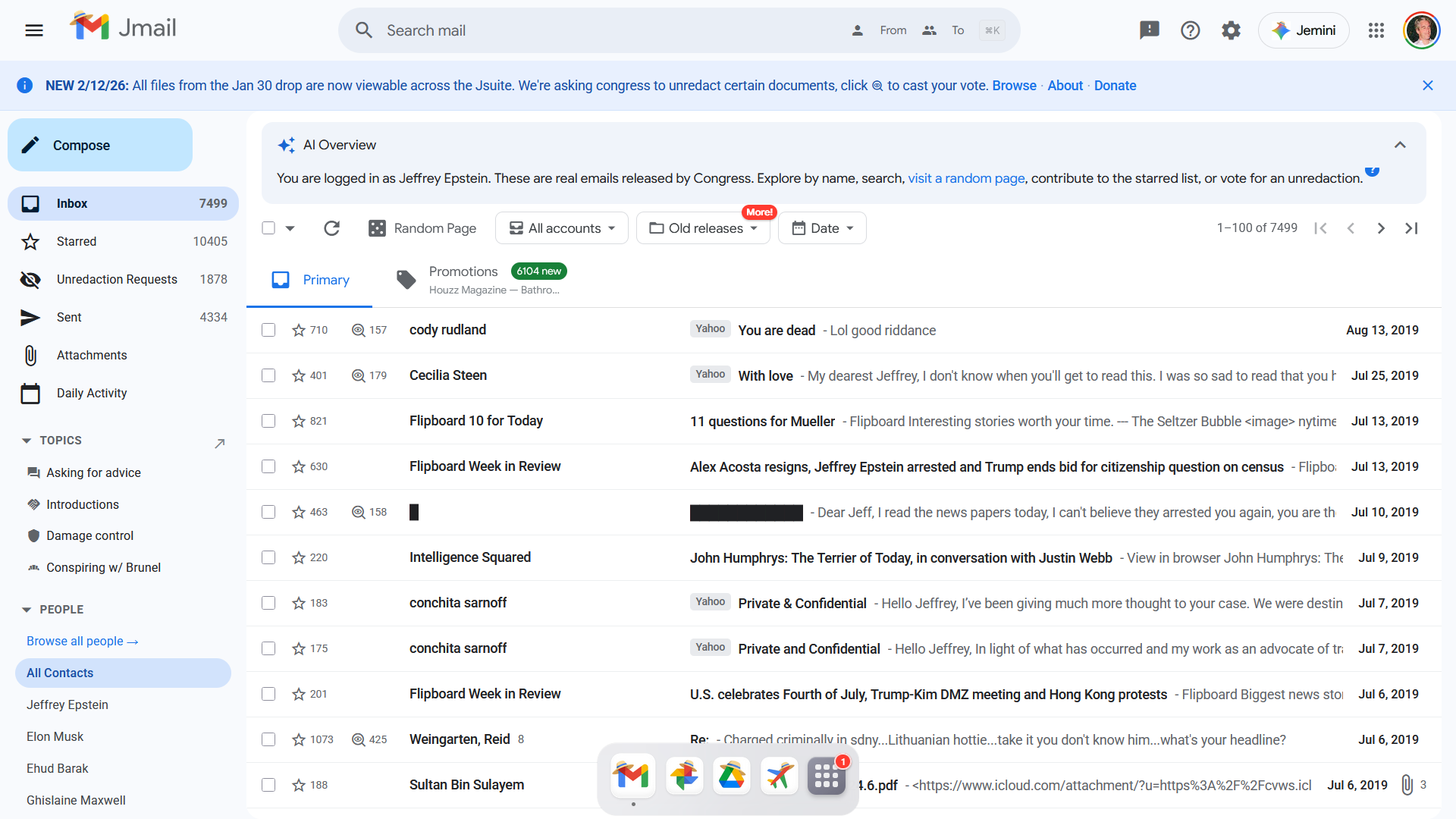Expand the Date filter dropdown
This screenshot has height=819, width=1456.
tap(822, 228)
